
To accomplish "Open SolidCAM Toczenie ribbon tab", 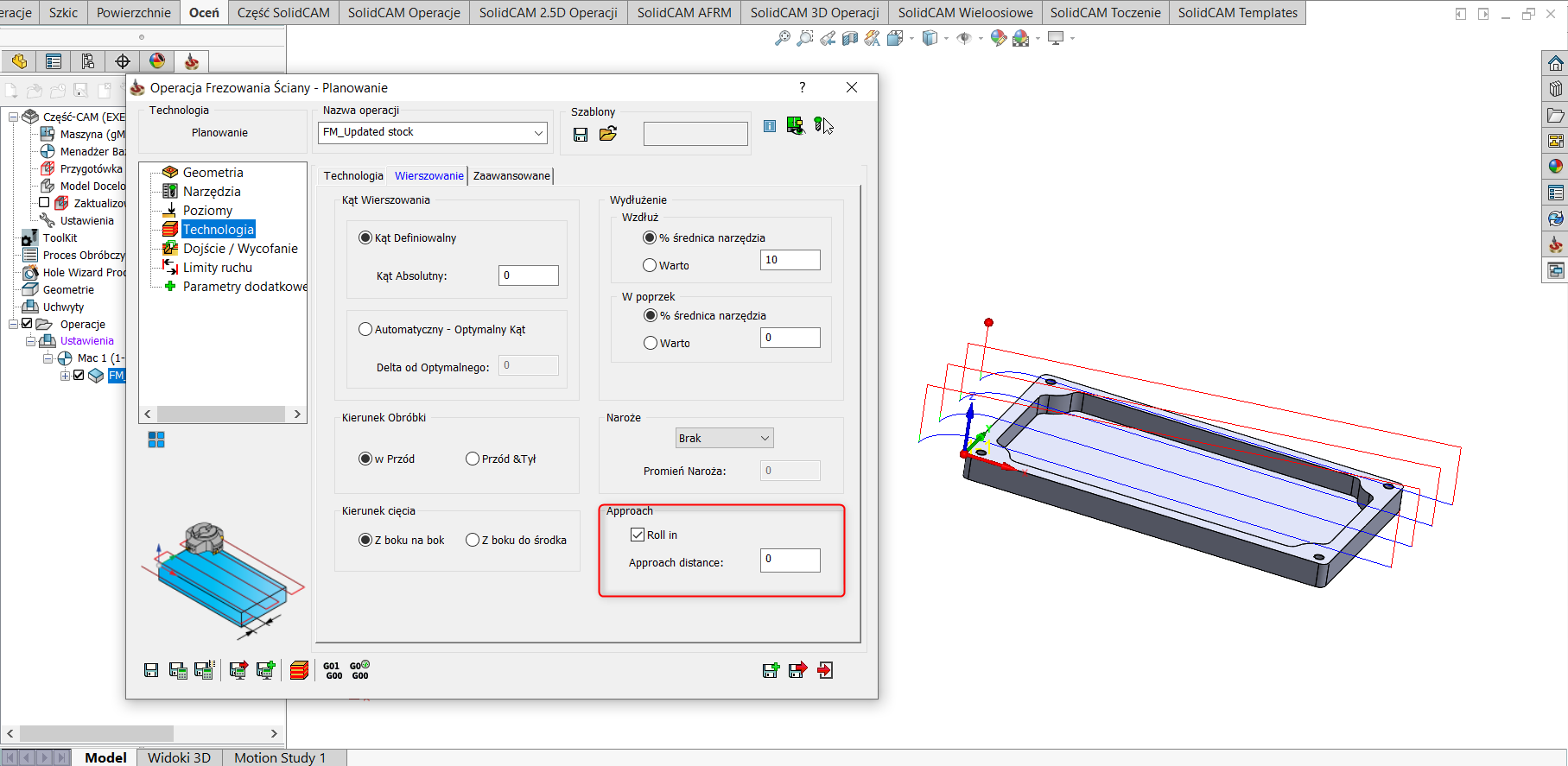I will pyautogui.click(x=1105, y=12).
